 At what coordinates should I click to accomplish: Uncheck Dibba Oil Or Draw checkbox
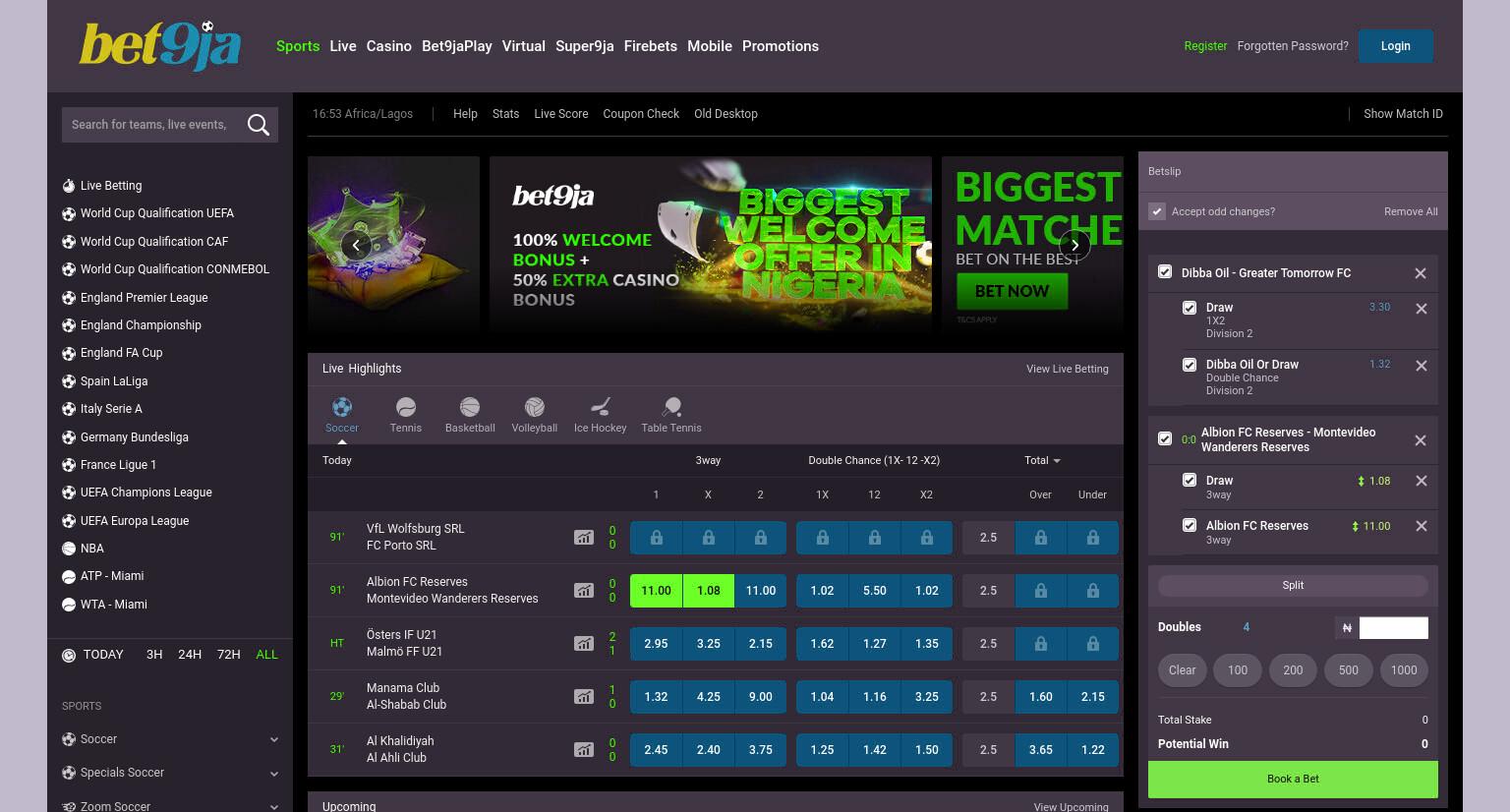[1190, 365]
